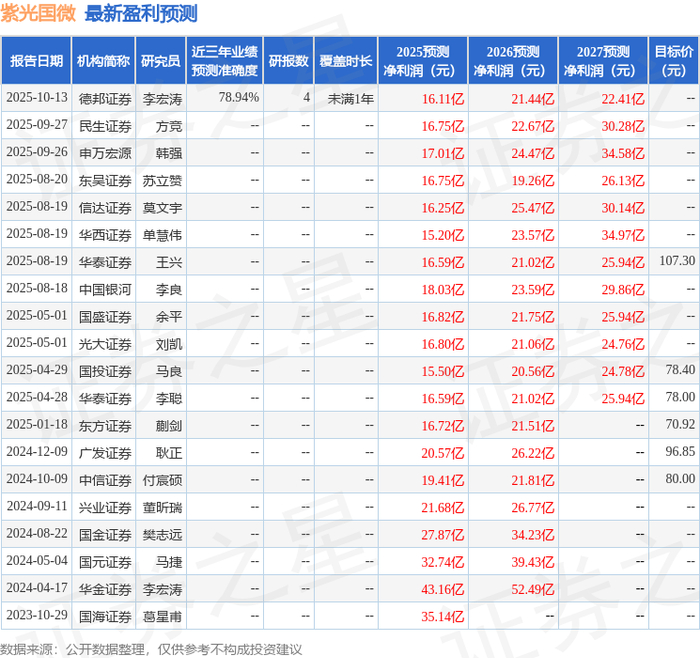Click 2025 forecast 35.14亿

(x=443, y=616)
